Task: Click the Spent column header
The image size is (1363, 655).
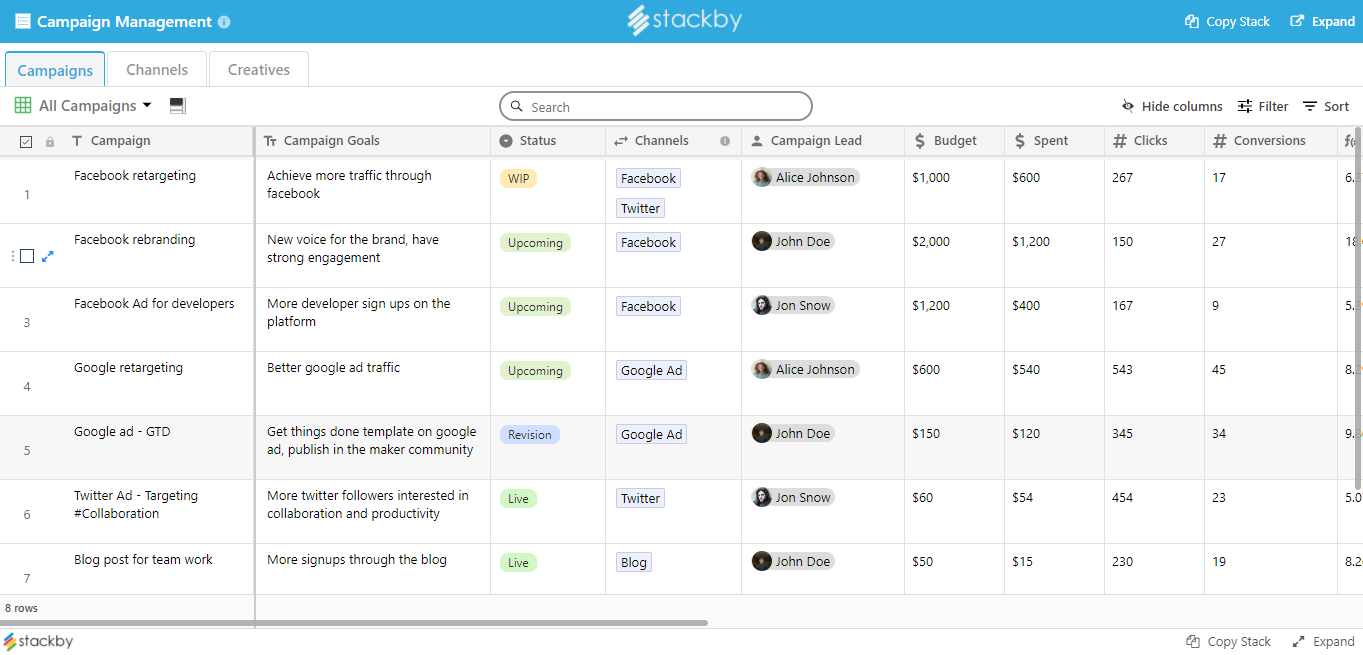Action: pos(1054,141)
